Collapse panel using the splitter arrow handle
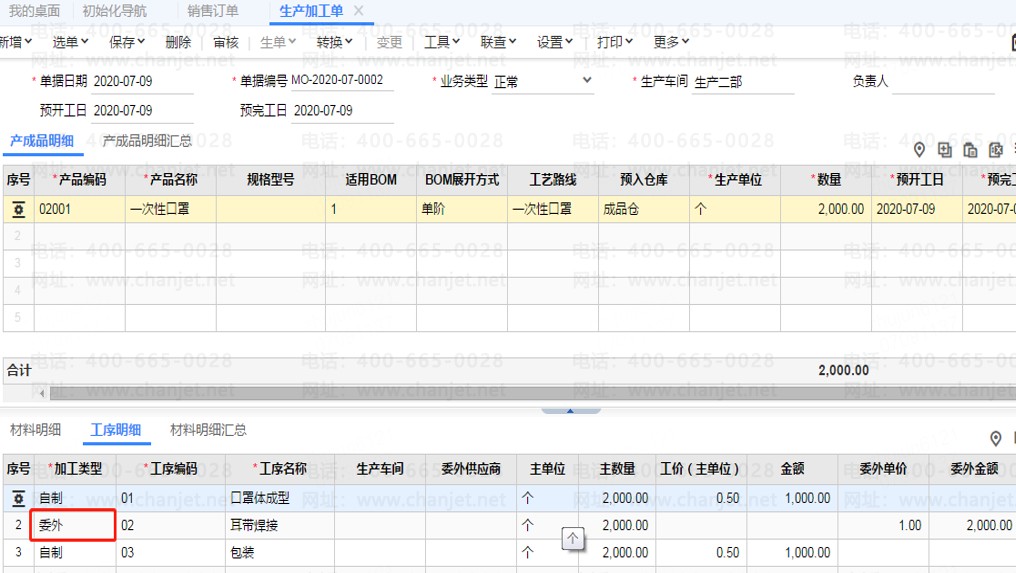The image size is (1016, 573). (x=570, y=410)
